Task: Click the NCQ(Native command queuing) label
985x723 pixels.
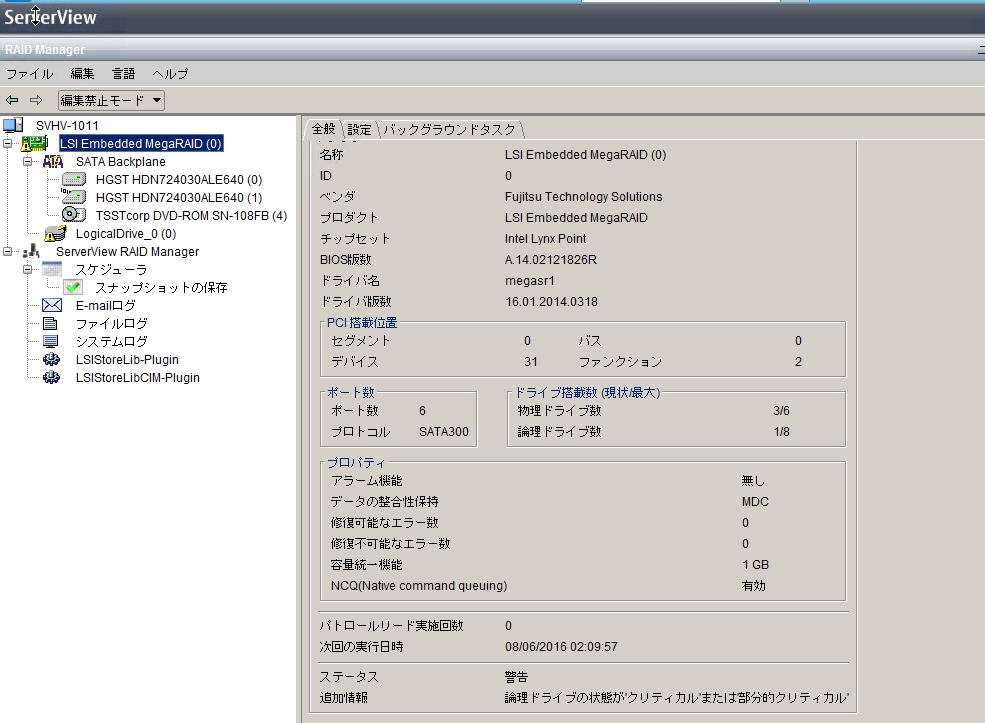Action: tap(418, 585)
